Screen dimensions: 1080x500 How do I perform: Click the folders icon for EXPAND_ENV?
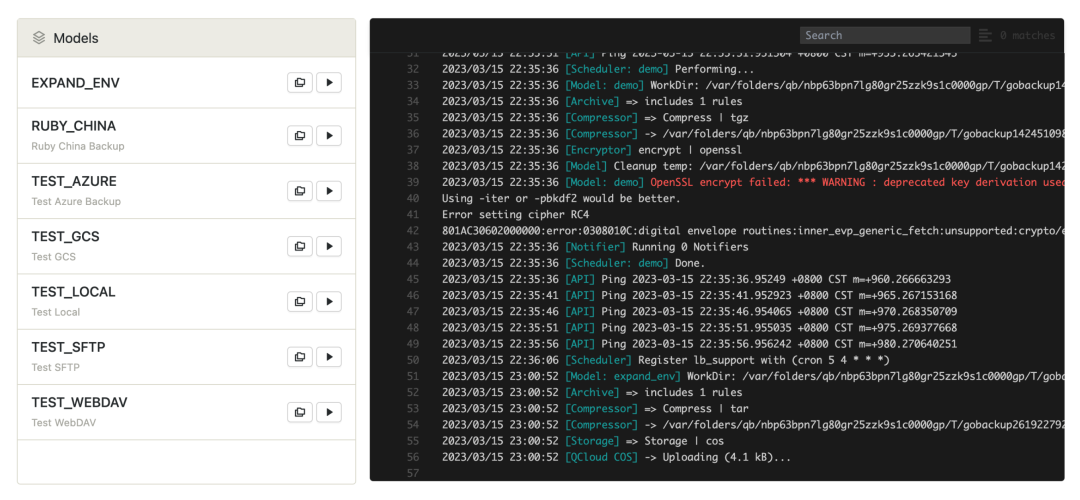pyautogui.click(x=300, y=82)
